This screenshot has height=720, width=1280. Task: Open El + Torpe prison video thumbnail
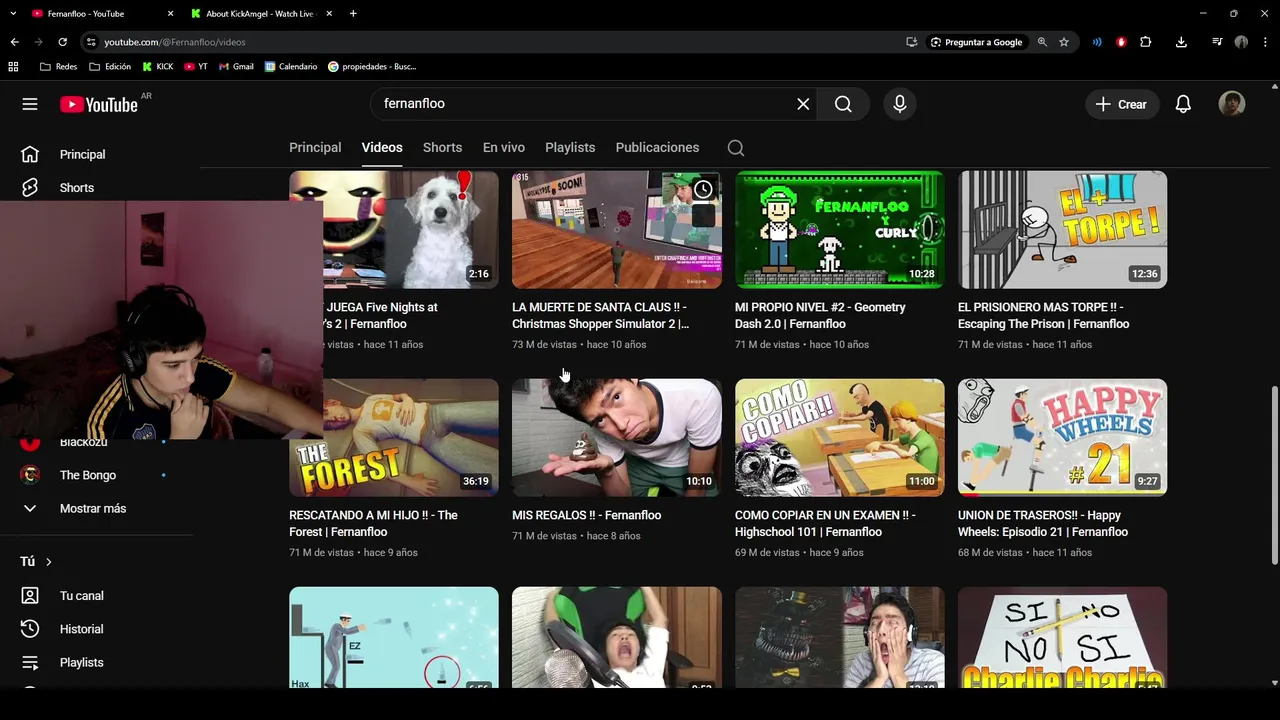[1062, 229]
